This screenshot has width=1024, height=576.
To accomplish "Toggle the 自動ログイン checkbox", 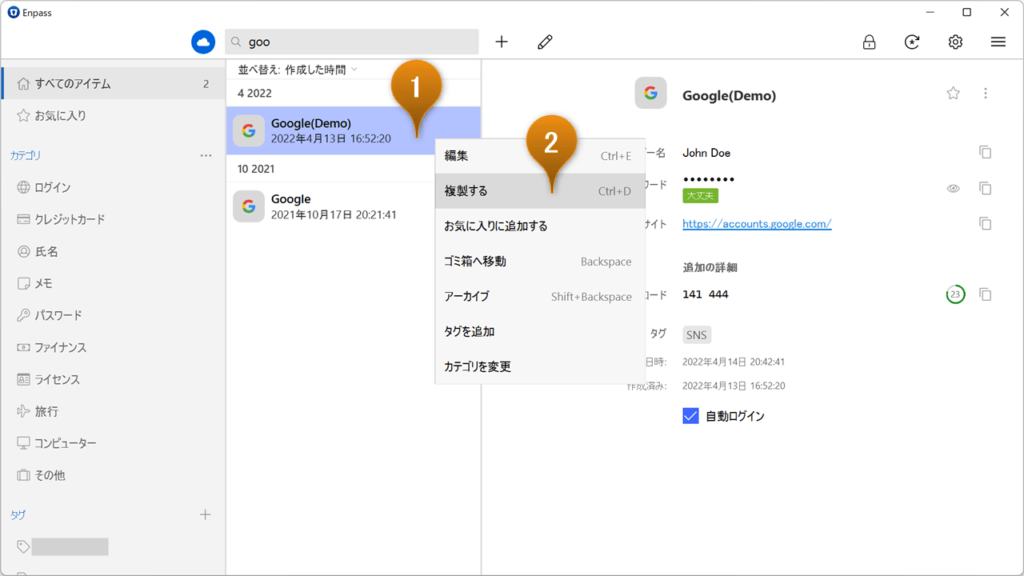I will click(690, 416).
